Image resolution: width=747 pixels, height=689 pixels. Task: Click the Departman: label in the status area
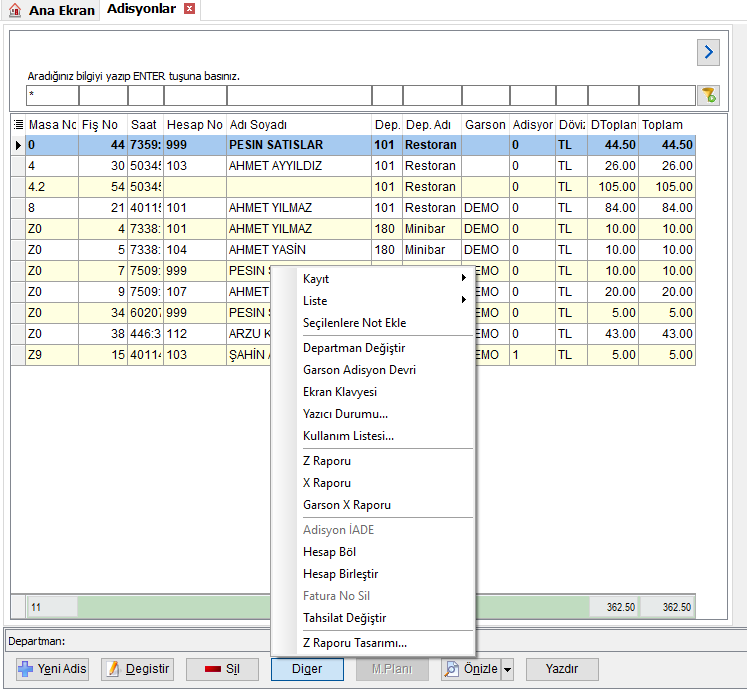pos(37,641)
